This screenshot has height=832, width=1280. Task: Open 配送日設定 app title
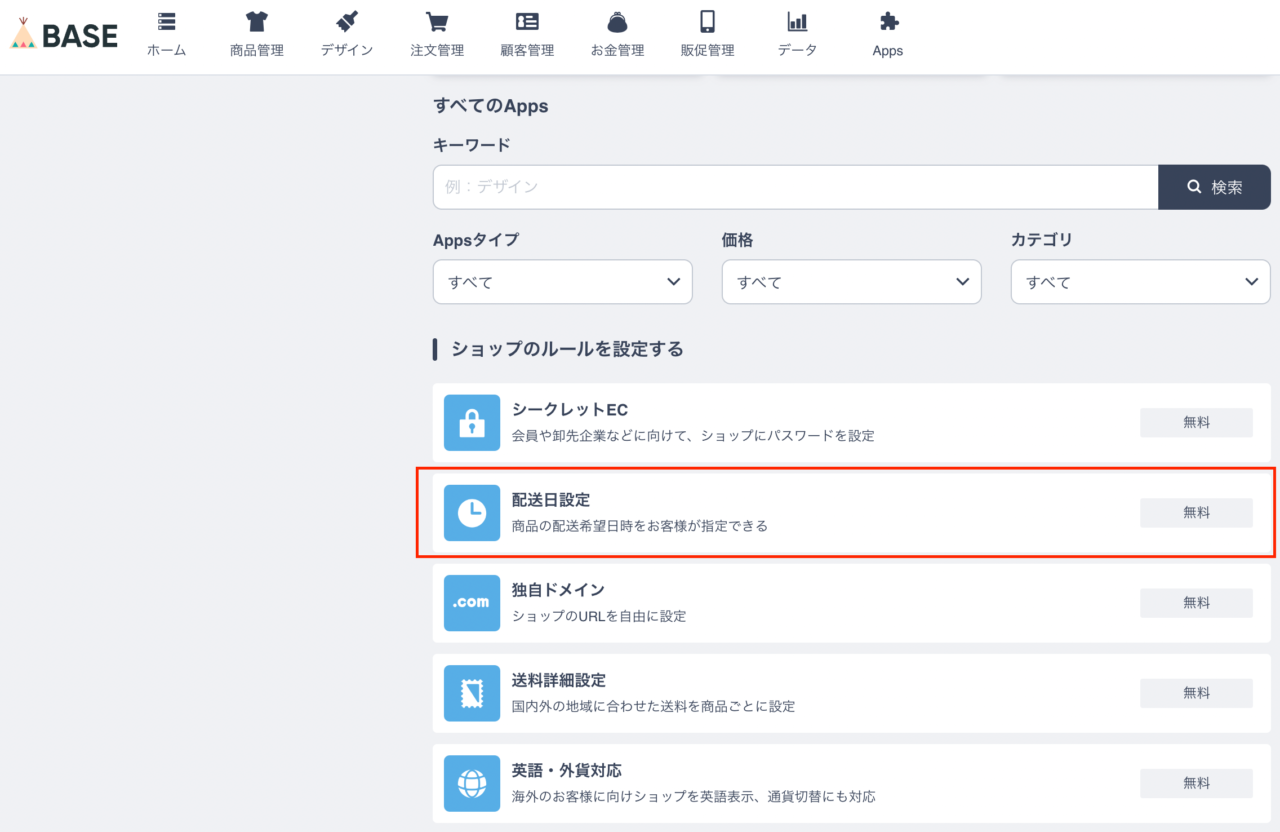551,500
